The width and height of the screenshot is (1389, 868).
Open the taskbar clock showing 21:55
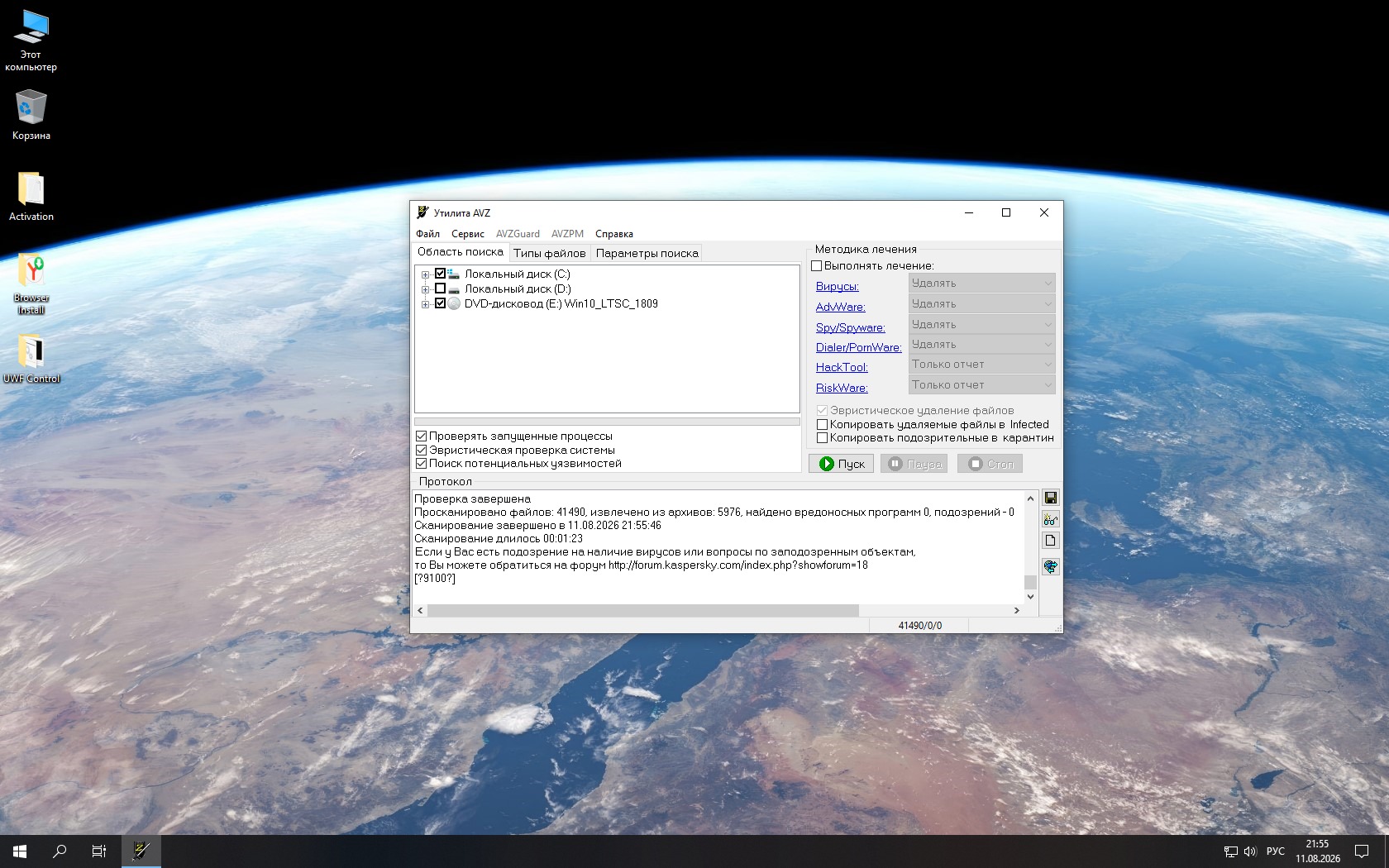pyautogui.click(x=1317, y=851)
